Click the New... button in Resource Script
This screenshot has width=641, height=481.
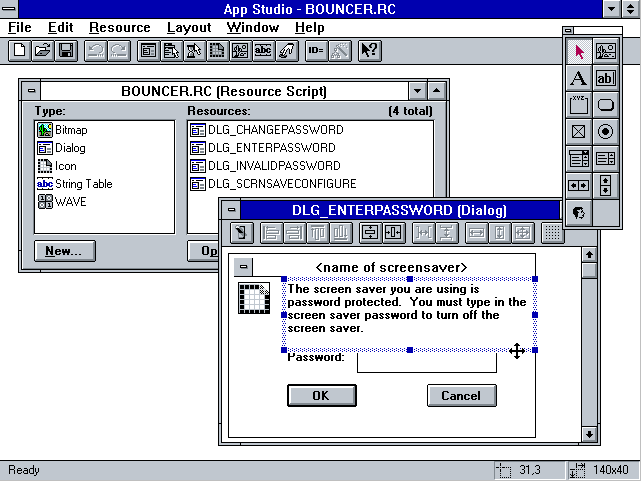click(x=65, y=251)
